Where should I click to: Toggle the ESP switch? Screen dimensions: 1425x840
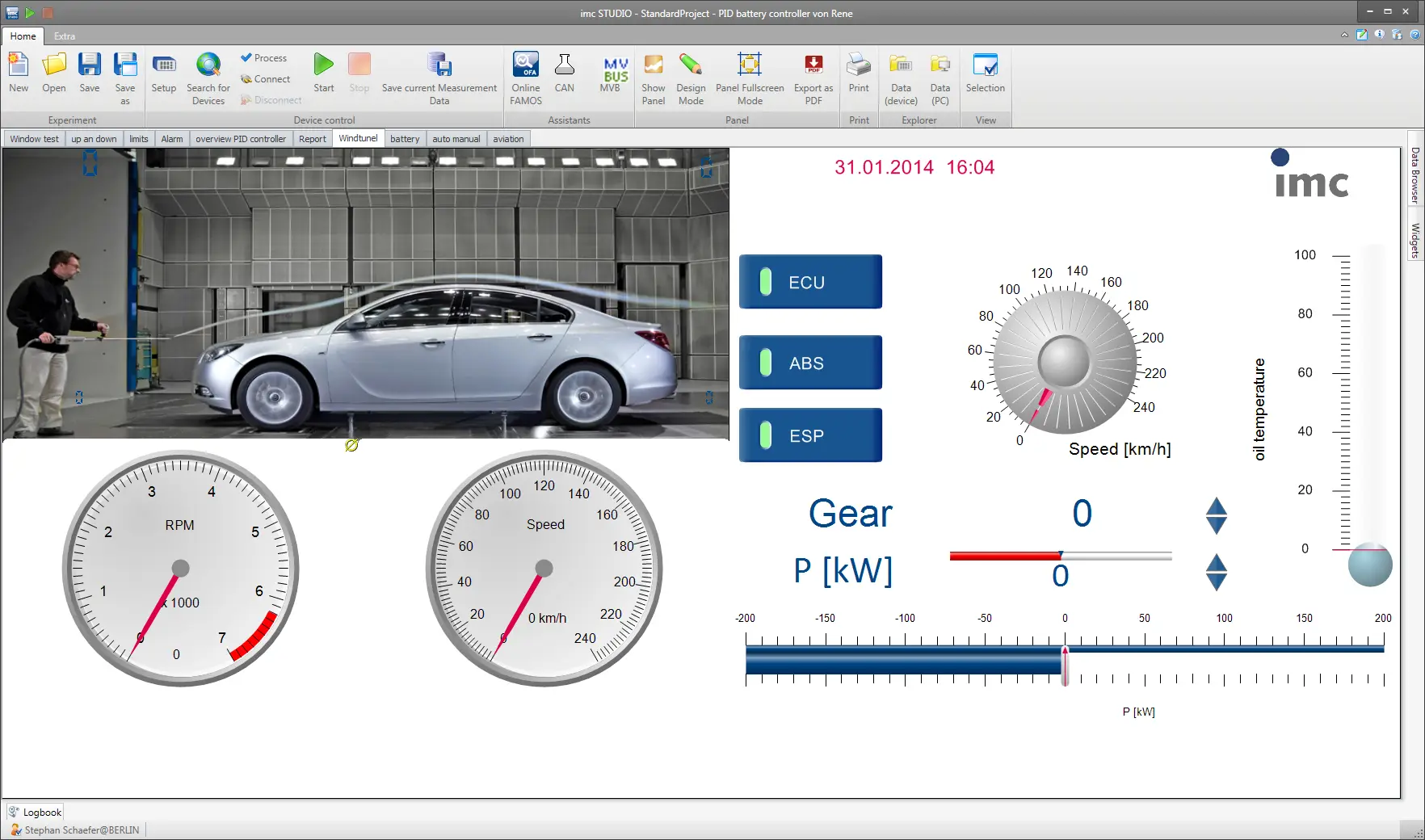(810, 435)
